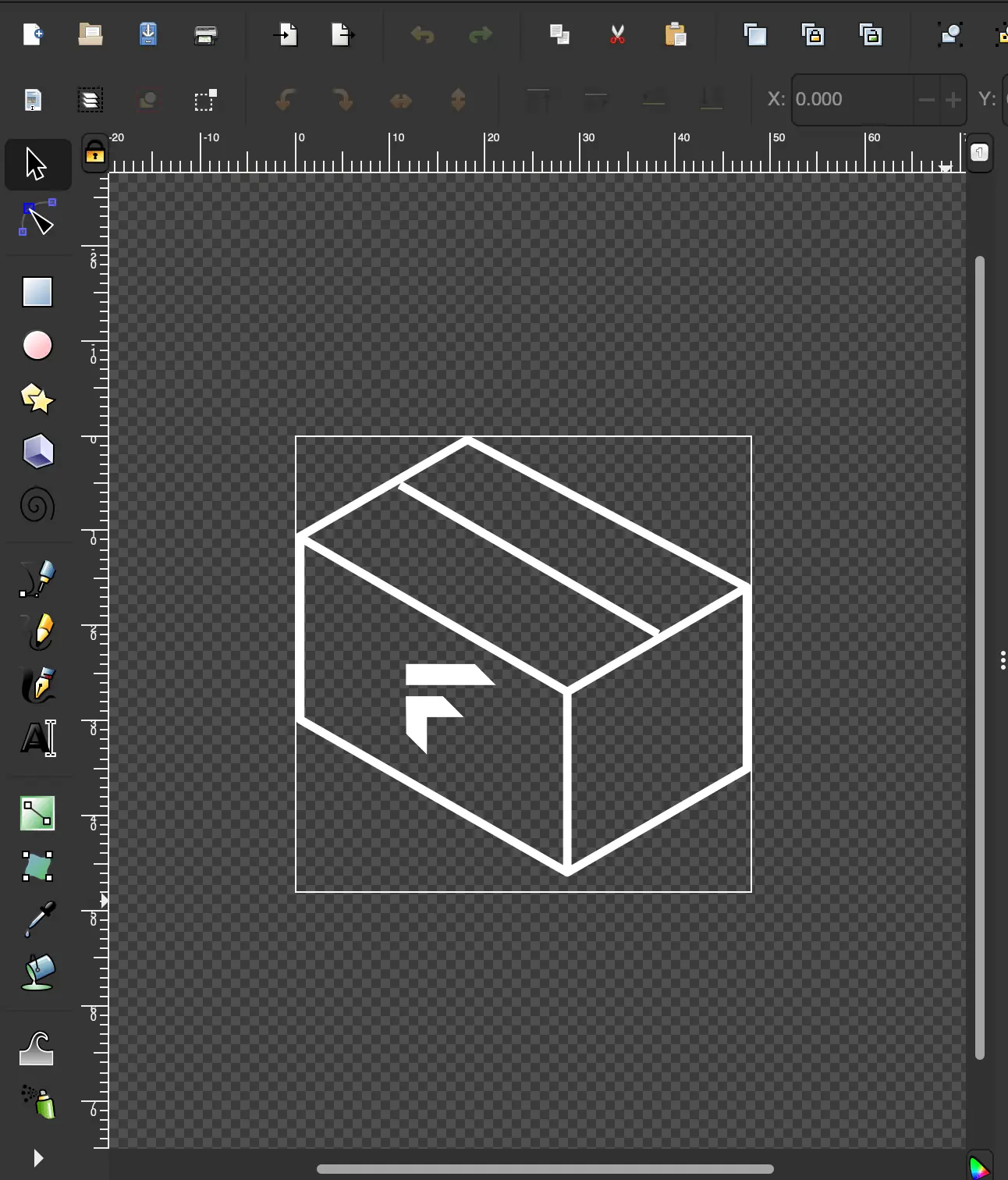Open side panel via three-dot handle
The width and height of the screenshot is (1008, 1180).
tap(1003, 660)
